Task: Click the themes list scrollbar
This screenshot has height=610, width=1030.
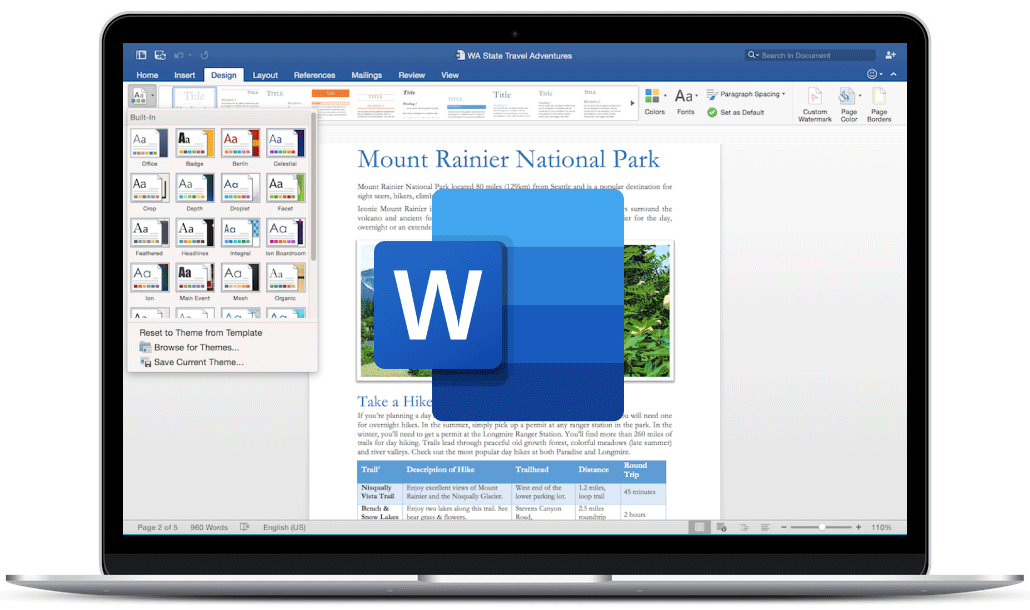Action: [x=314, y=187]
